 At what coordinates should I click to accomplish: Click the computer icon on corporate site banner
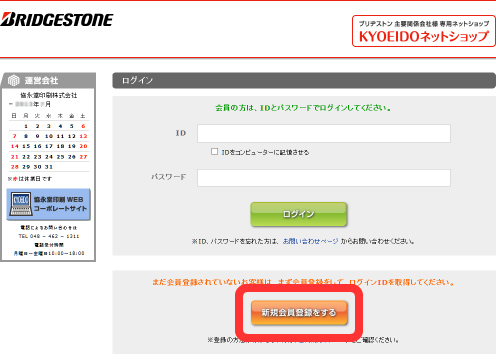[x=21, y=204]
